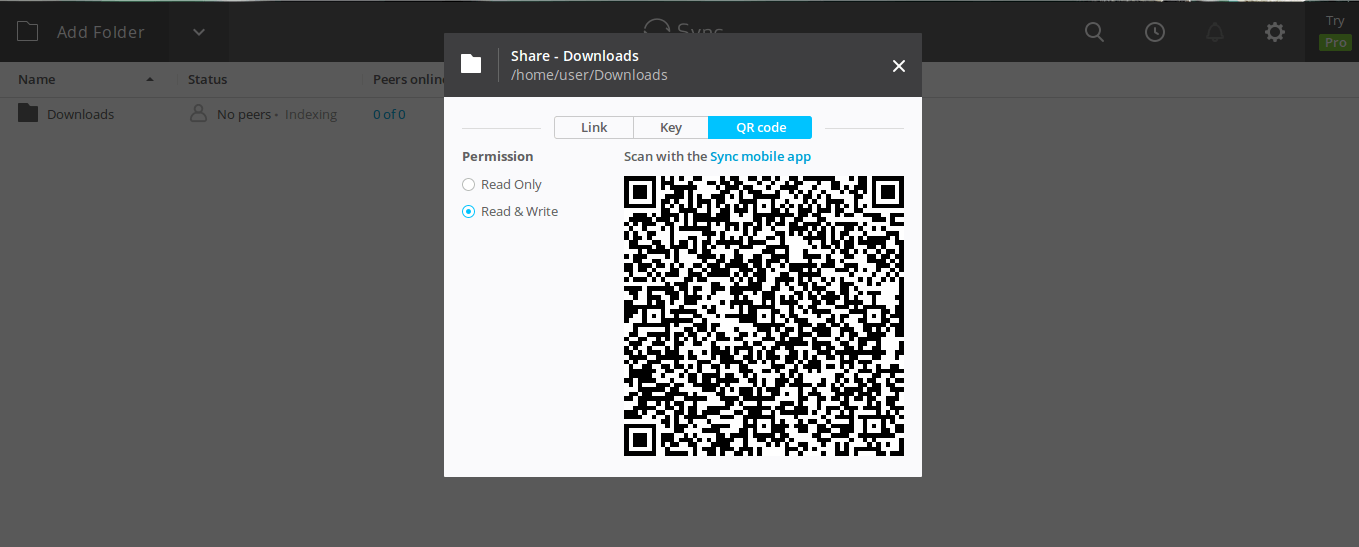Click the search magnifier icon
This screenshot has width=1359, height=547.
[1094, 32]
